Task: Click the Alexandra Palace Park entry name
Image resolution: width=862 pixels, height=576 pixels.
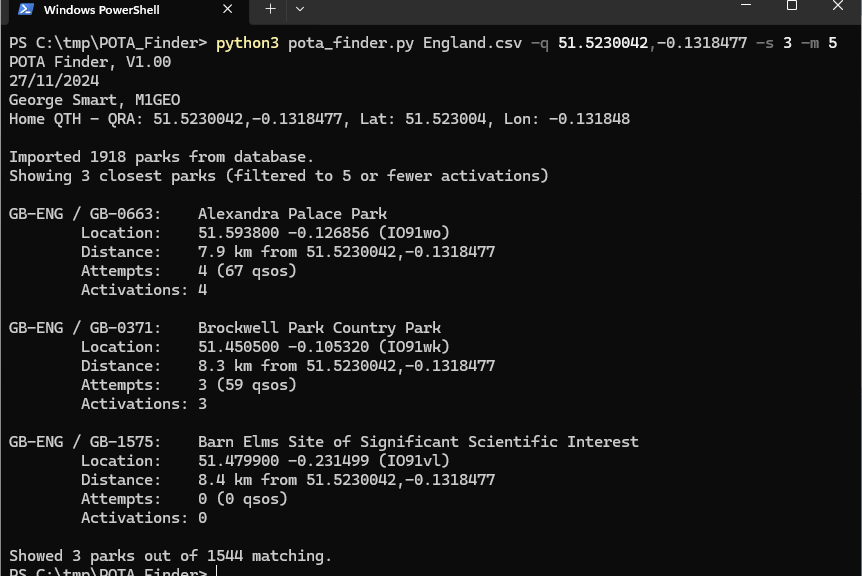Action: tap(292, 214)
